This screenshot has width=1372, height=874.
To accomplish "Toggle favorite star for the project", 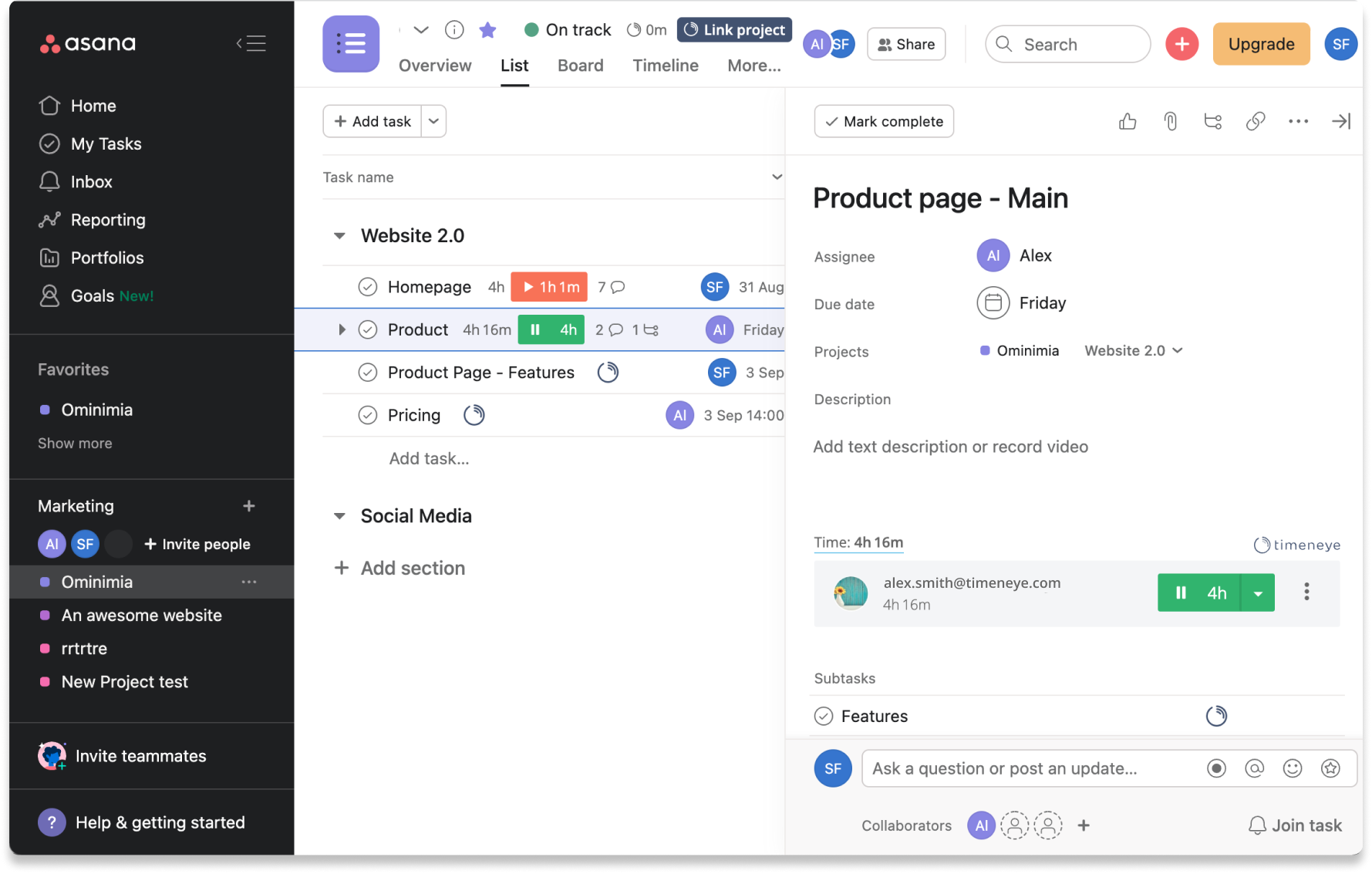I will point(487,30).
